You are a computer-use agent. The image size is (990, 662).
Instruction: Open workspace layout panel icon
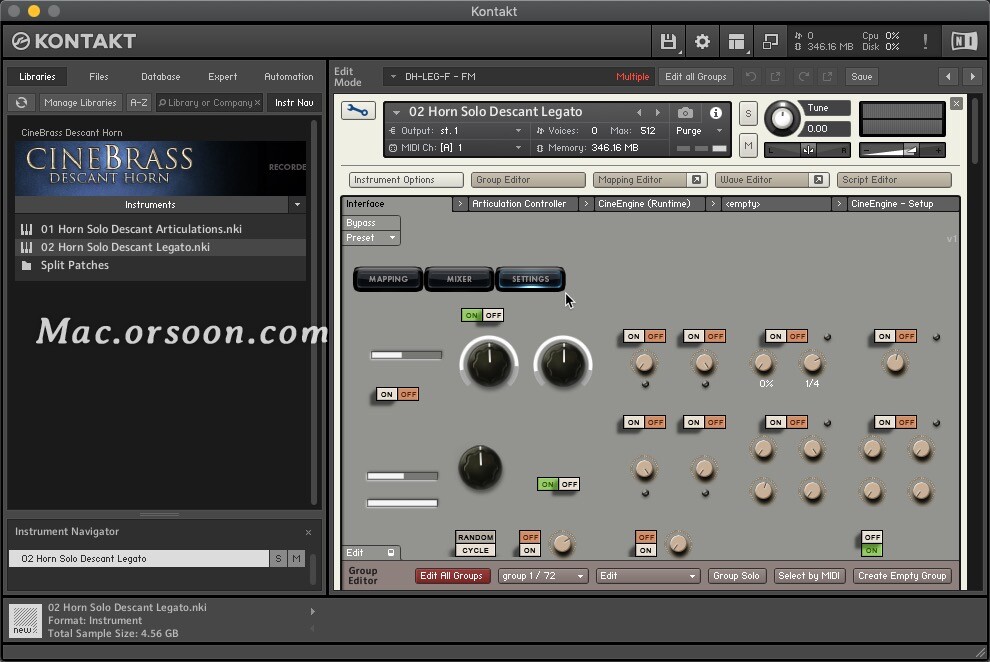coord(736,42)
